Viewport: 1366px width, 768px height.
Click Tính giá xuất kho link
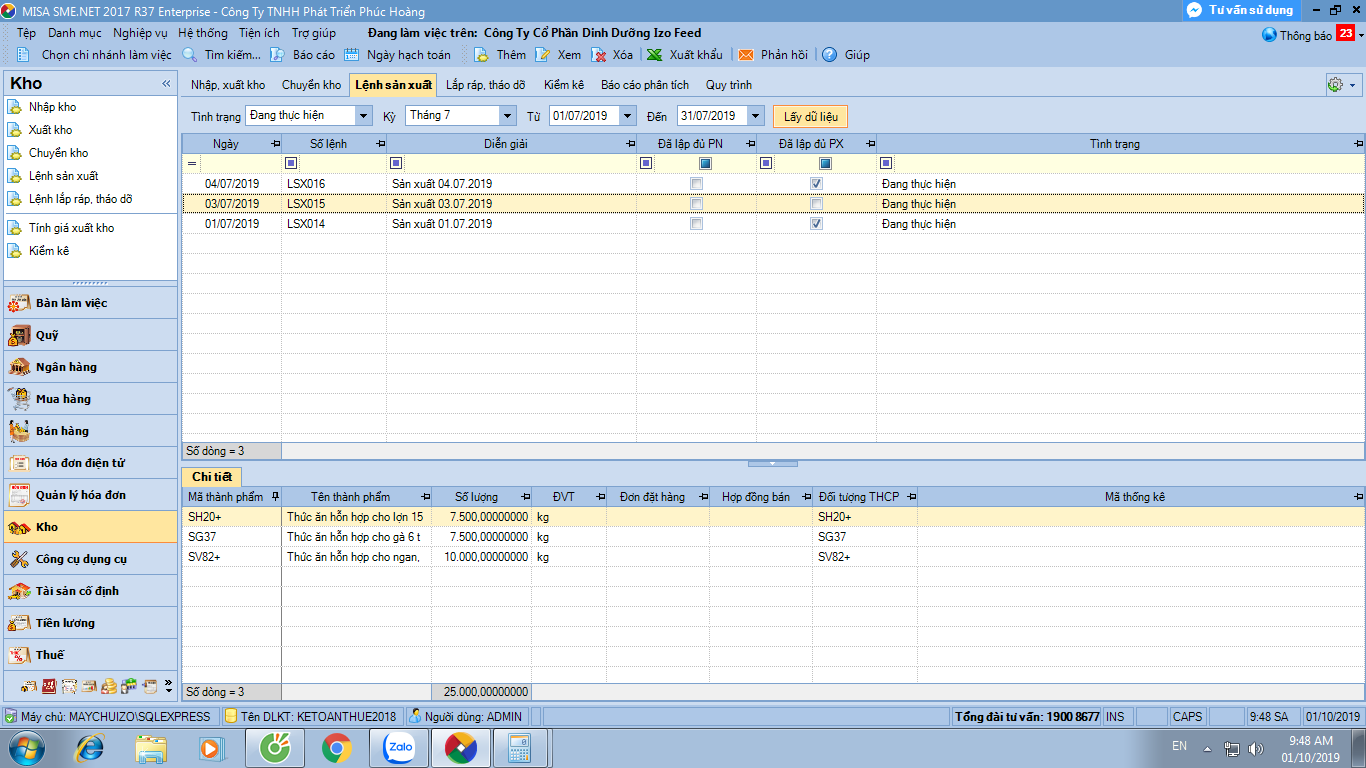point(71,228)
